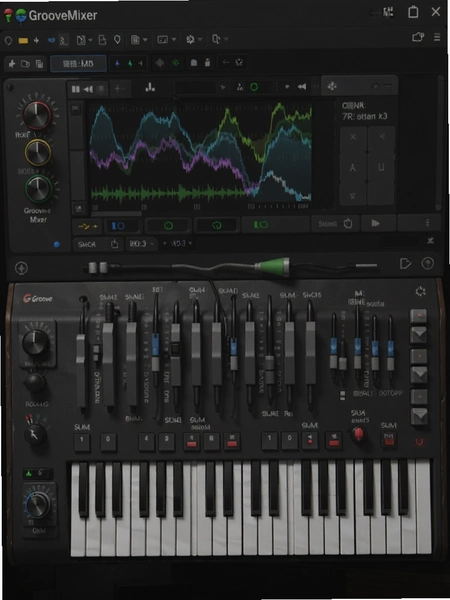
Task: Click the red-ringed knob at top left
Action: pyautogui.click(x=37, y=115)
